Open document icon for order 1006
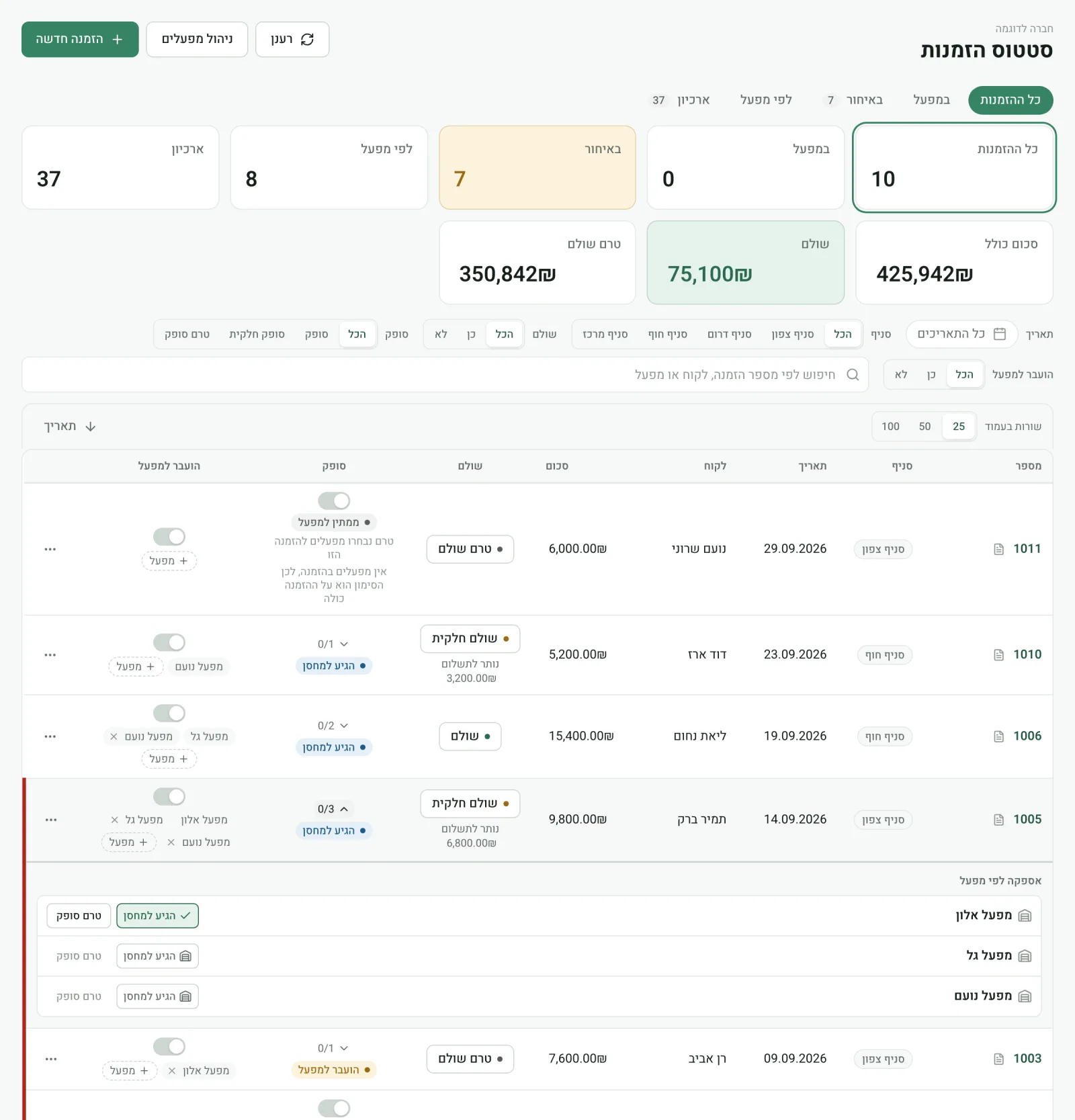 click(998, 736)
